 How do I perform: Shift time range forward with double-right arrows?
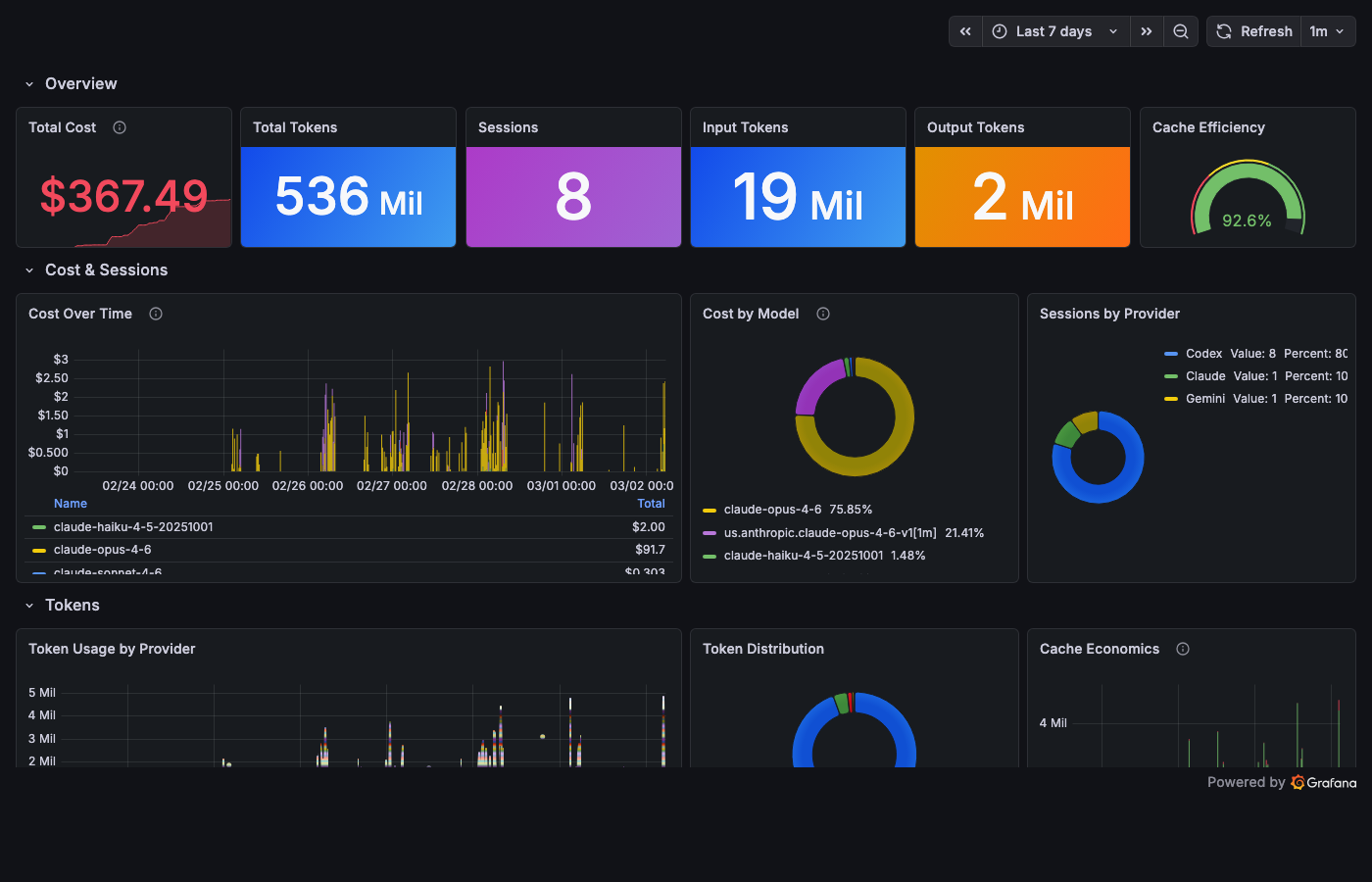click(x=1147, y=30)
